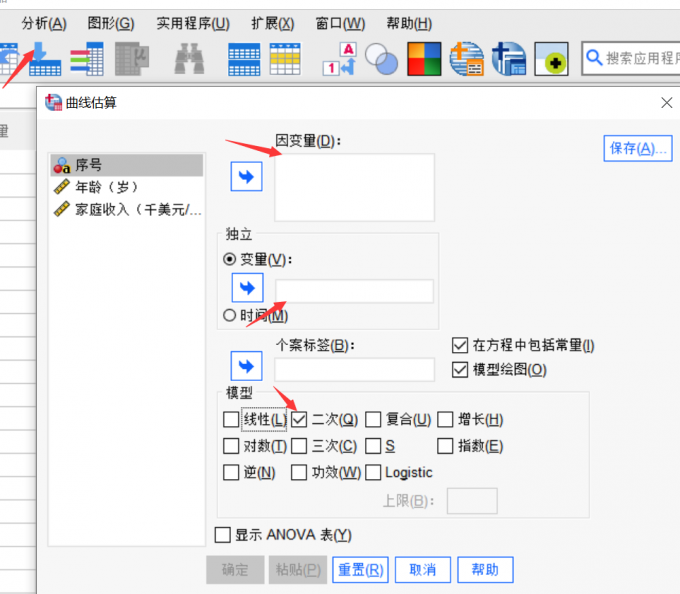
Task: Click the four-color squares toolbar icon
Action: tap(424, 59)
